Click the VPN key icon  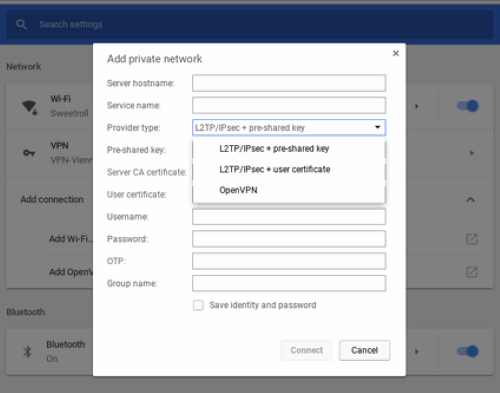click(29, 153)
